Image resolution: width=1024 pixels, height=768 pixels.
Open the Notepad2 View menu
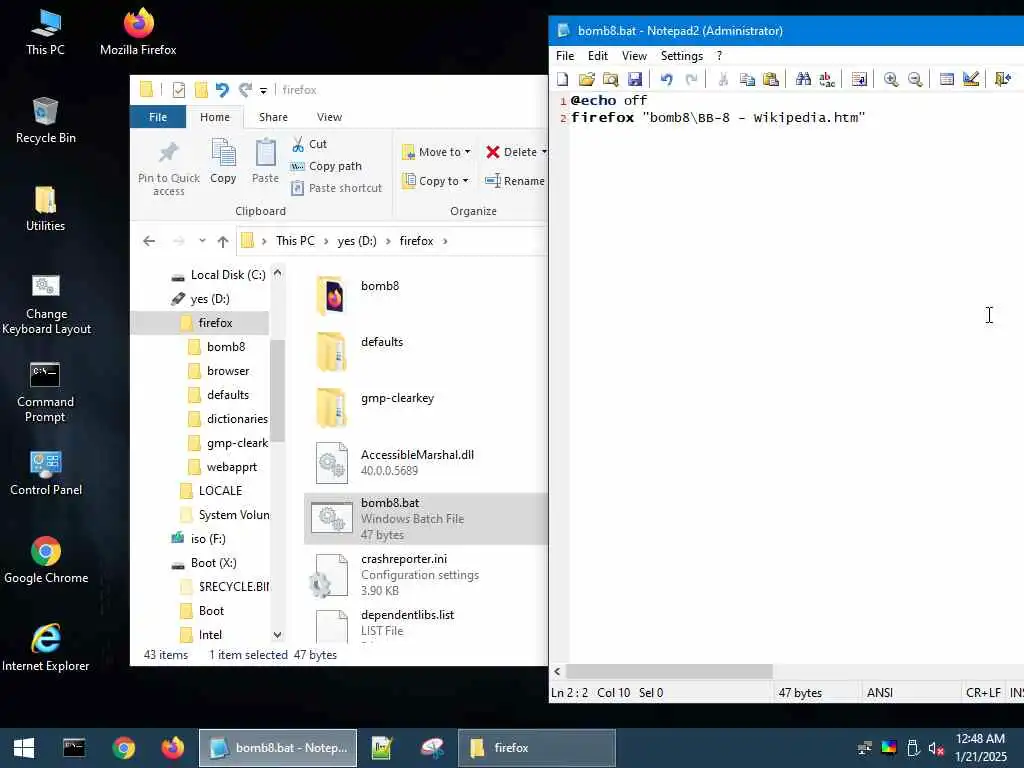634,56
